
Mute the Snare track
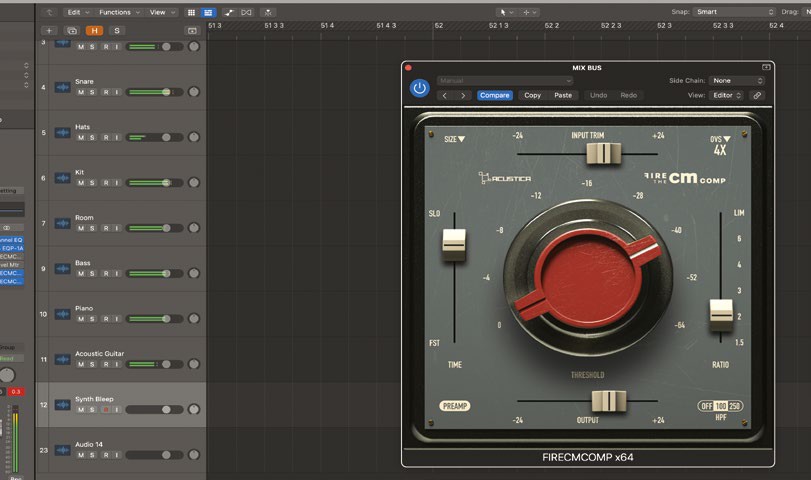81,92
